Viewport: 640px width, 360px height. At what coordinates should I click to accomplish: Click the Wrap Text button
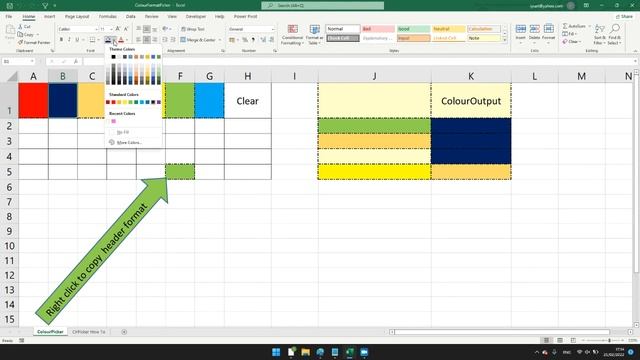tap(193, 29)
